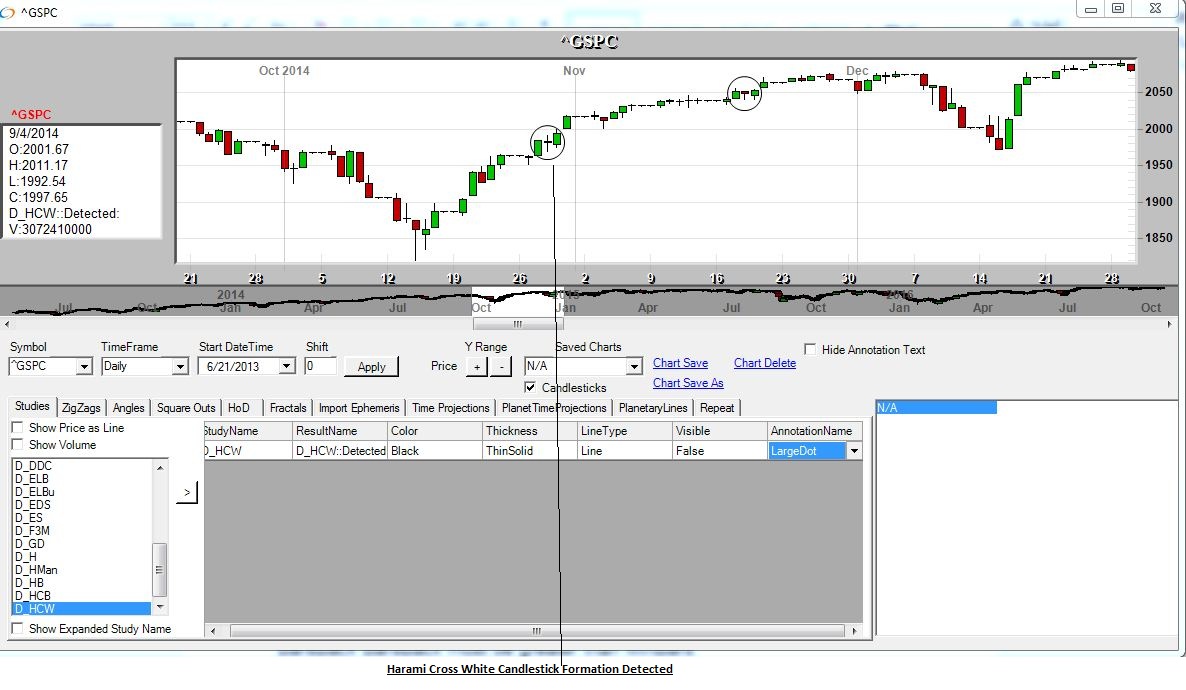Click the study list scroll-down arrow
Viewport: 1186px width, 690px height.
(159, 607)
